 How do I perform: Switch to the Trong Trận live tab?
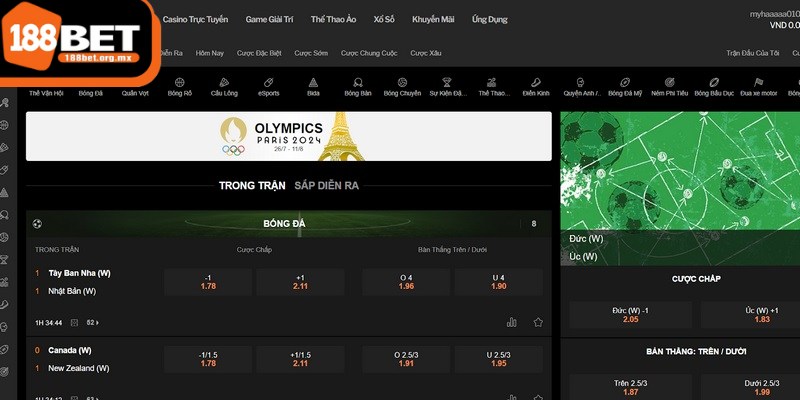pos(251,185)
